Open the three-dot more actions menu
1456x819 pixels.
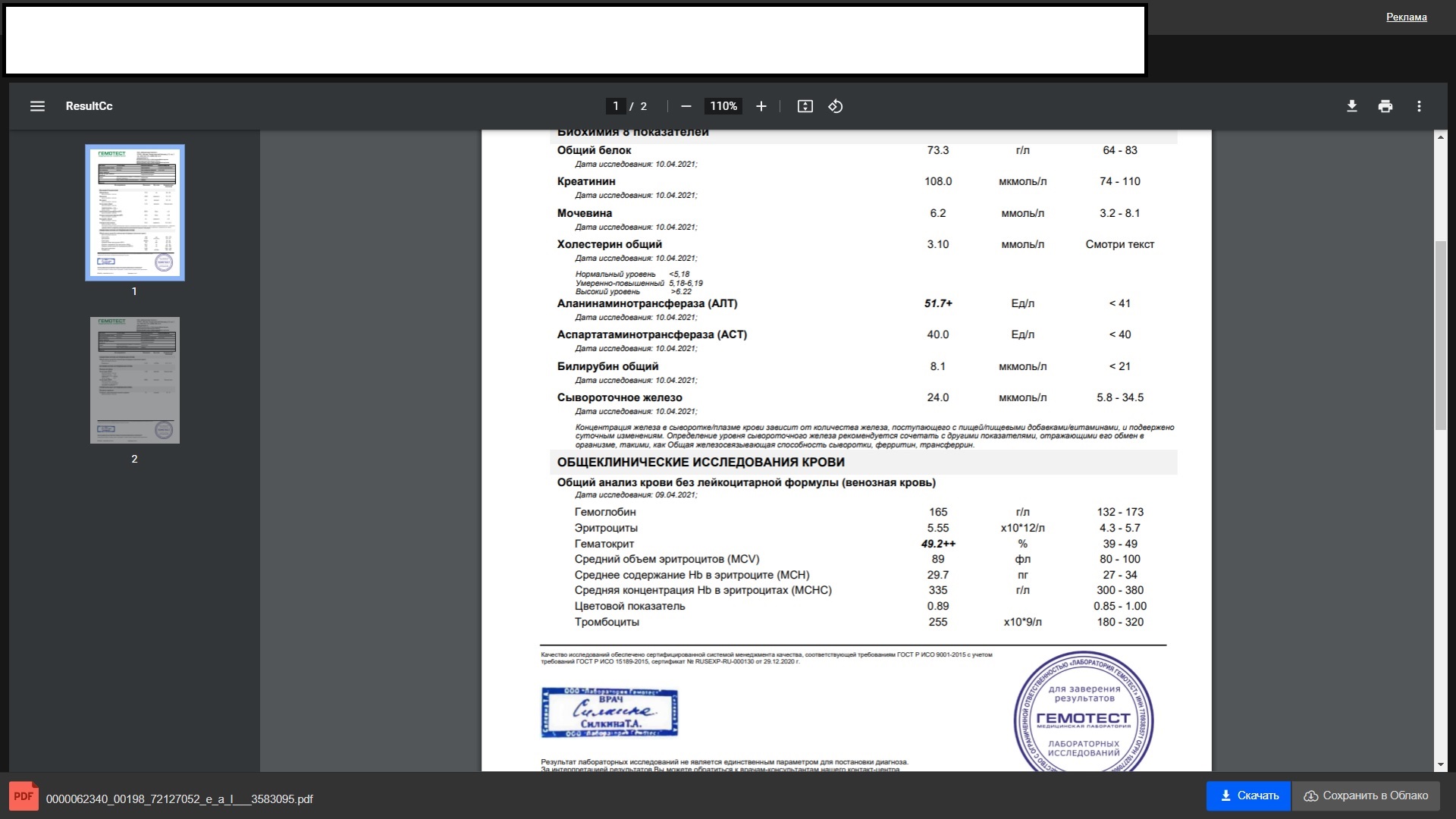point(1419,106)
